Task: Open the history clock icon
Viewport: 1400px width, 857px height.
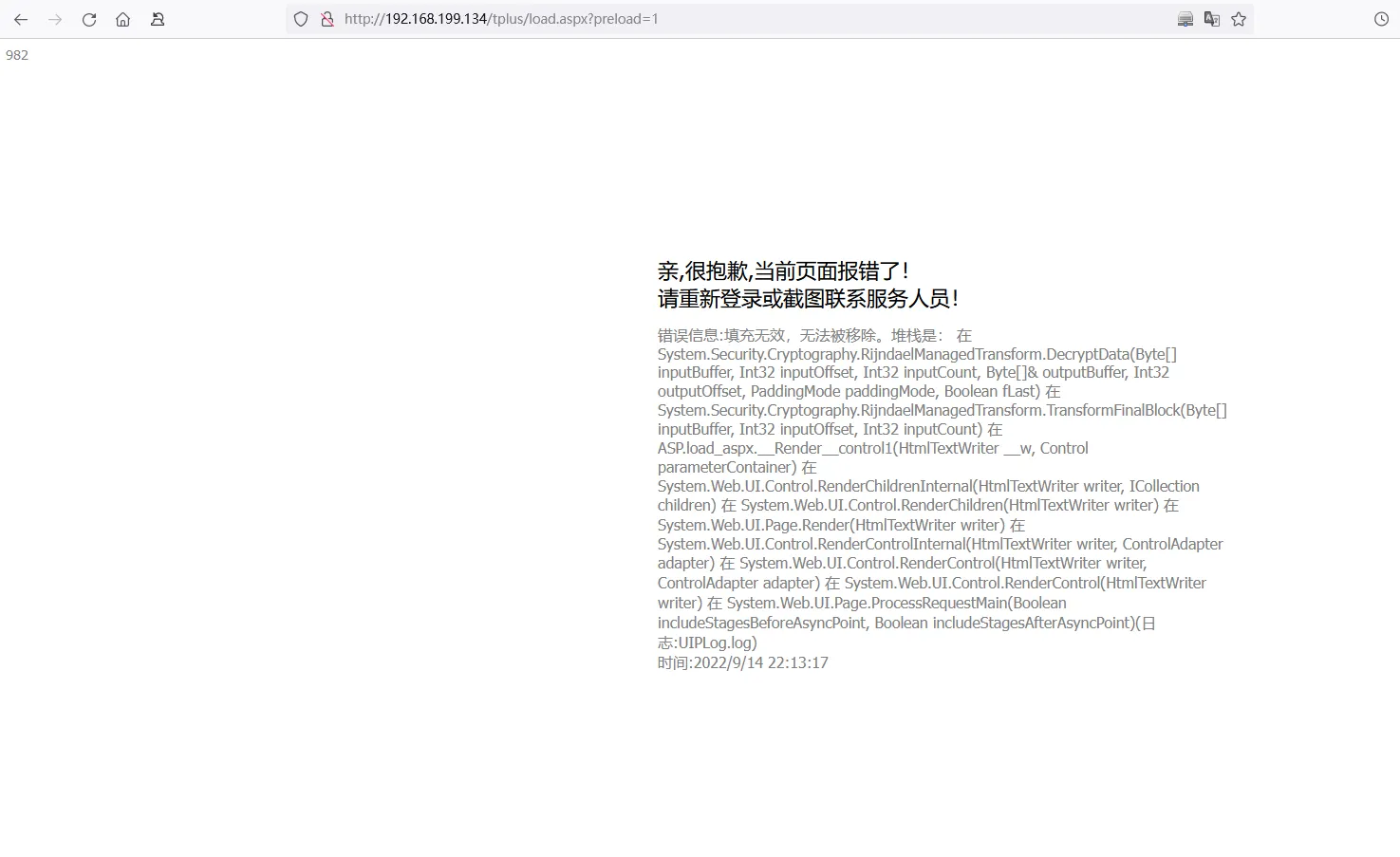Action: tap(1381, 19)
